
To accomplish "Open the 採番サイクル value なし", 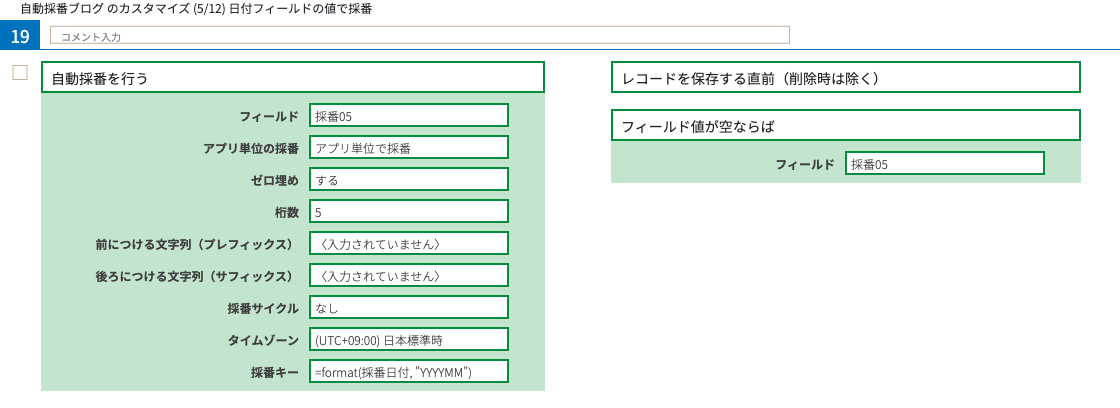I will pos(408,308).
